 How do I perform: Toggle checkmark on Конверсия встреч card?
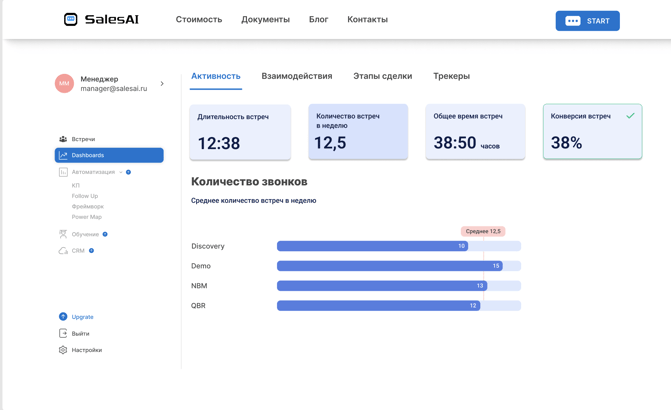(630, 116)
